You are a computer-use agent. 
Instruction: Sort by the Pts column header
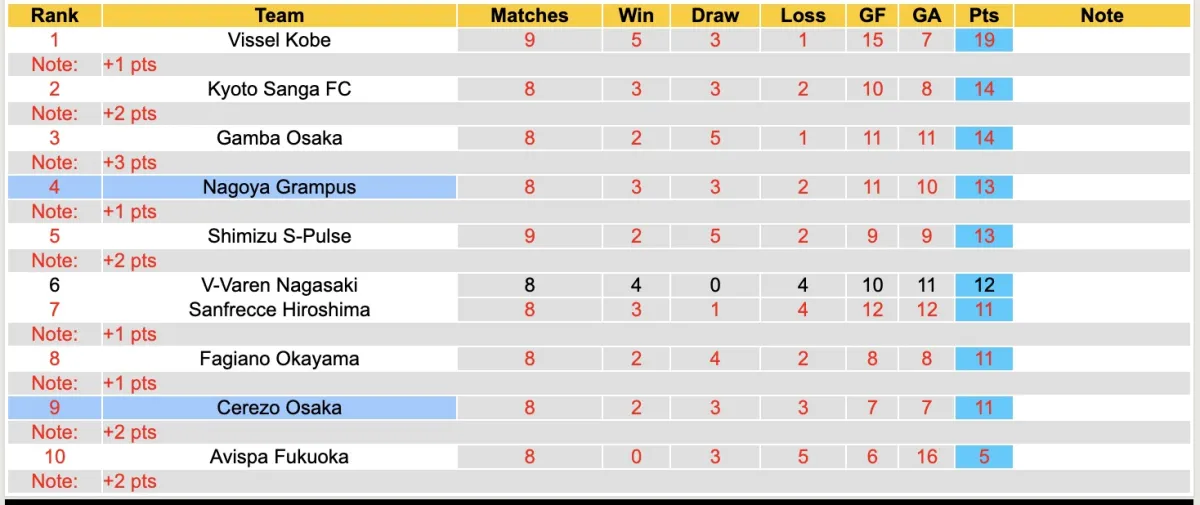pyautogui.click(x=983, y=15)
